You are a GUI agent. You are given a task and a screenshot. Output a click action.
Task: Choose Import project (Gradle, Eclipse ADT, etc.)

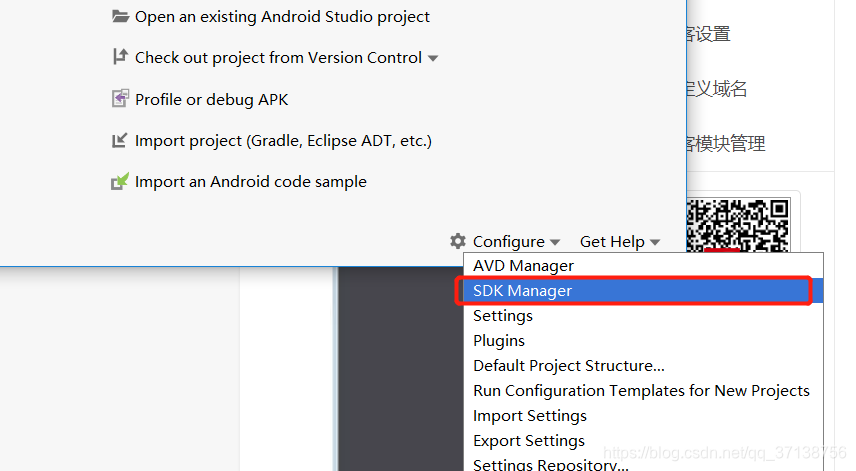(283, 141)
